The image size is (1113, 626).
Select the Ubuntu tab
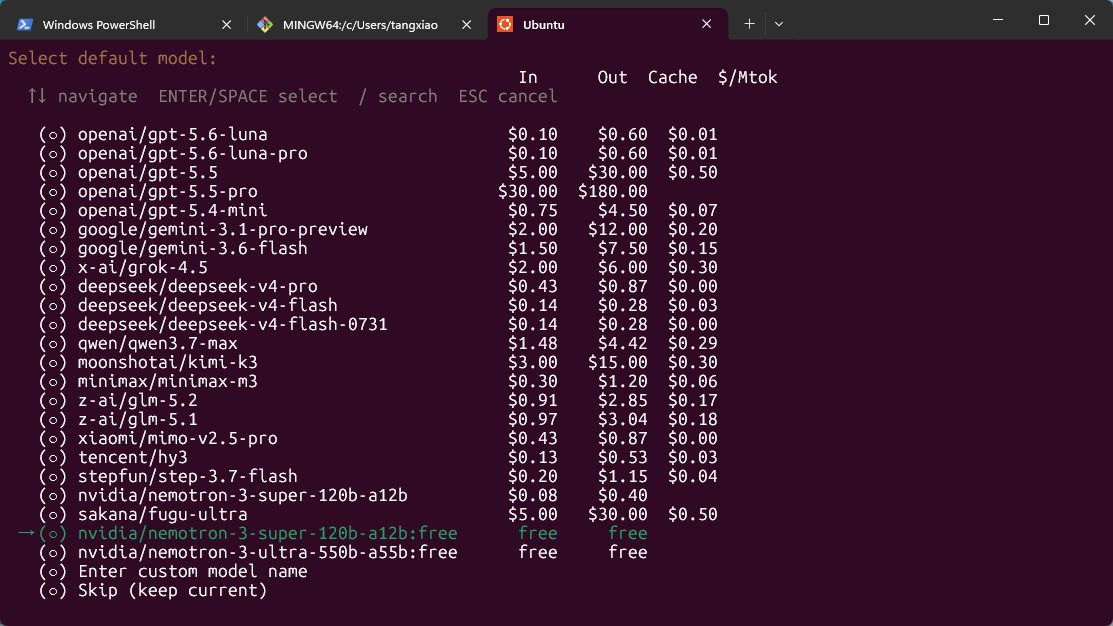[608, 24]
